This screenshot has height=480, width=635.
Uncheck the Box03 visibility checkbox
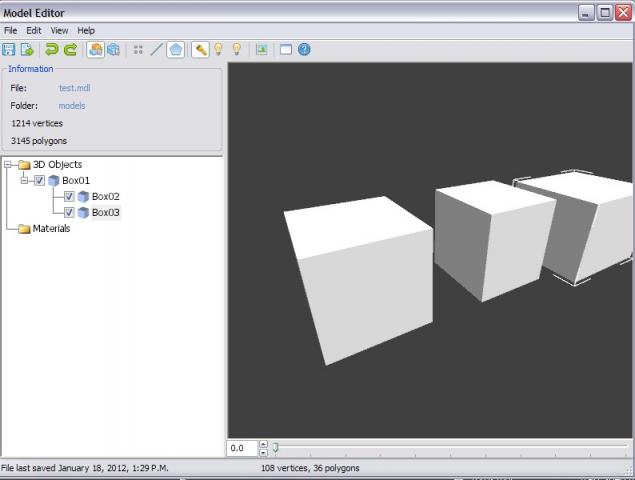[69, 213]
